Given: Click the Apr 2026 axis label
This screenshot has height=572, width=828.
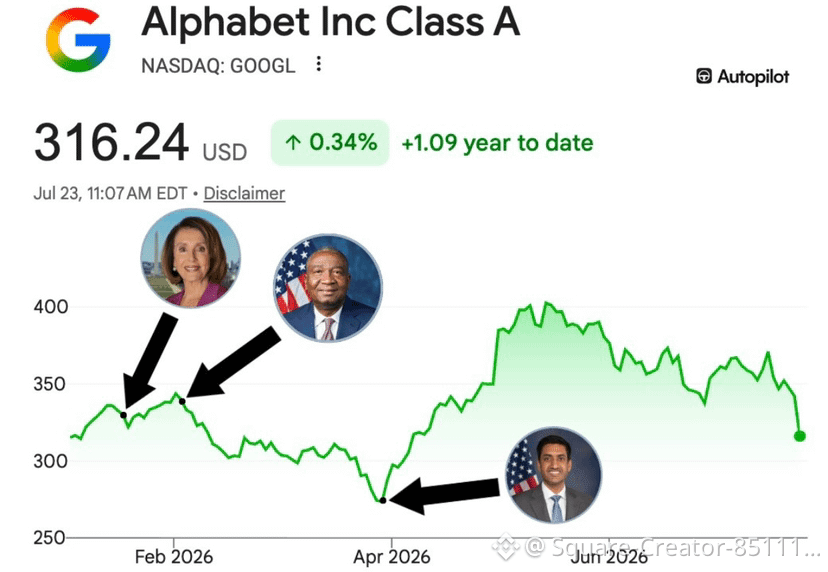Looking at the screenshot, I should click(391, 557).
